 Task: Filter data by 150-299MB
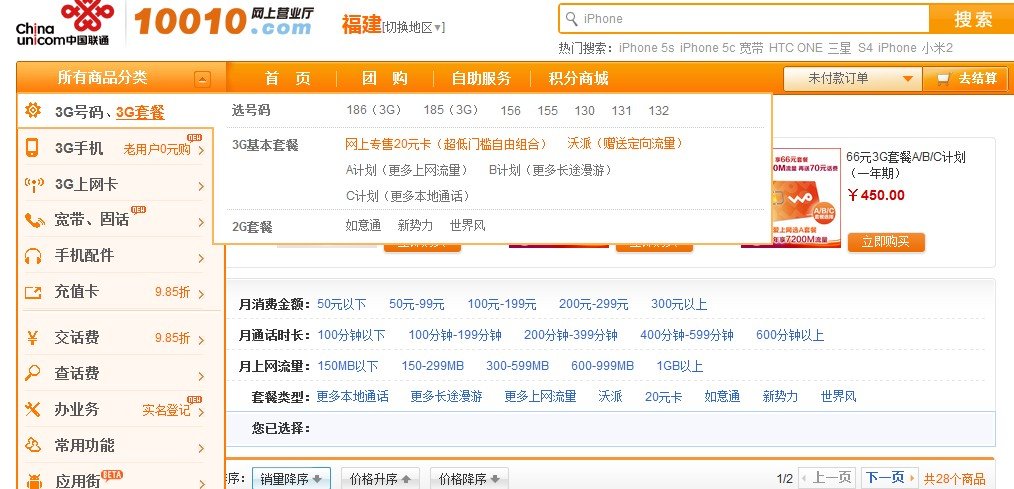(x=433, y=366)
